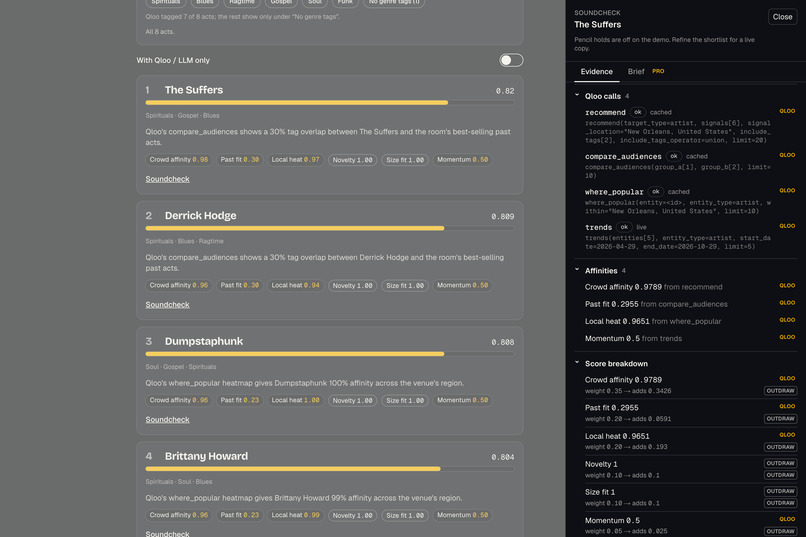Click Local heat 0.97 chip on The Suffers

(x=295, y=160)
